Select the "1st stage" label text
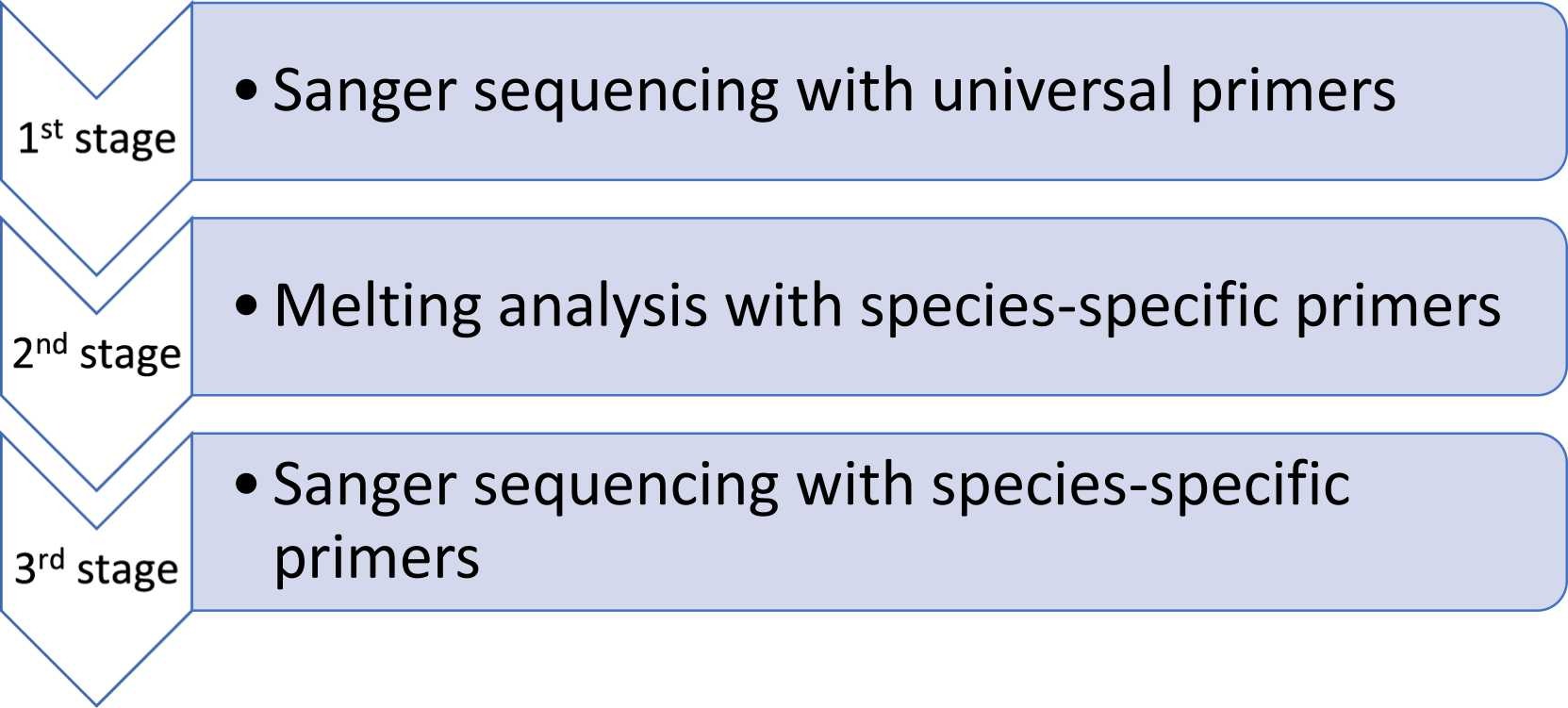Viewport: 1568px width, 708px height. [97, 139]
